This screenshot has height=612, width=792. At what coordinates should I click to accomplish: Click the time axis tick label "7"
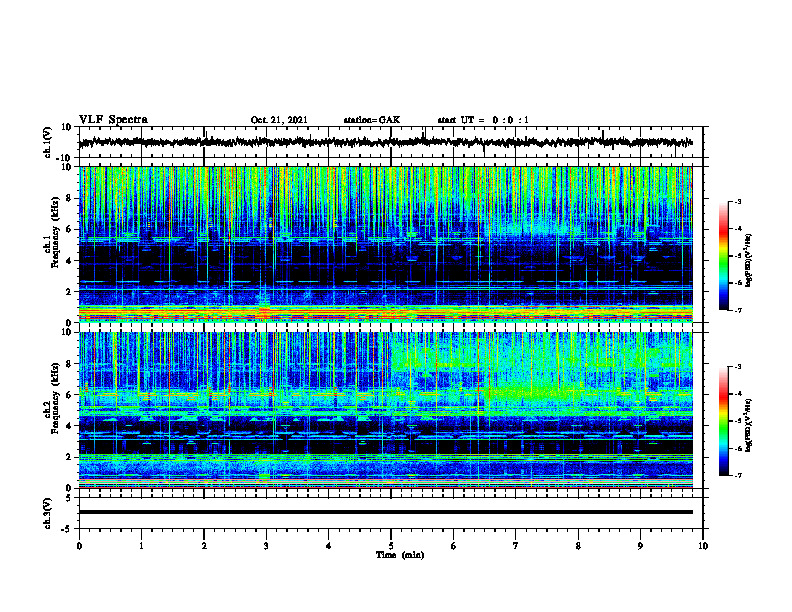[x=516, y=546]
